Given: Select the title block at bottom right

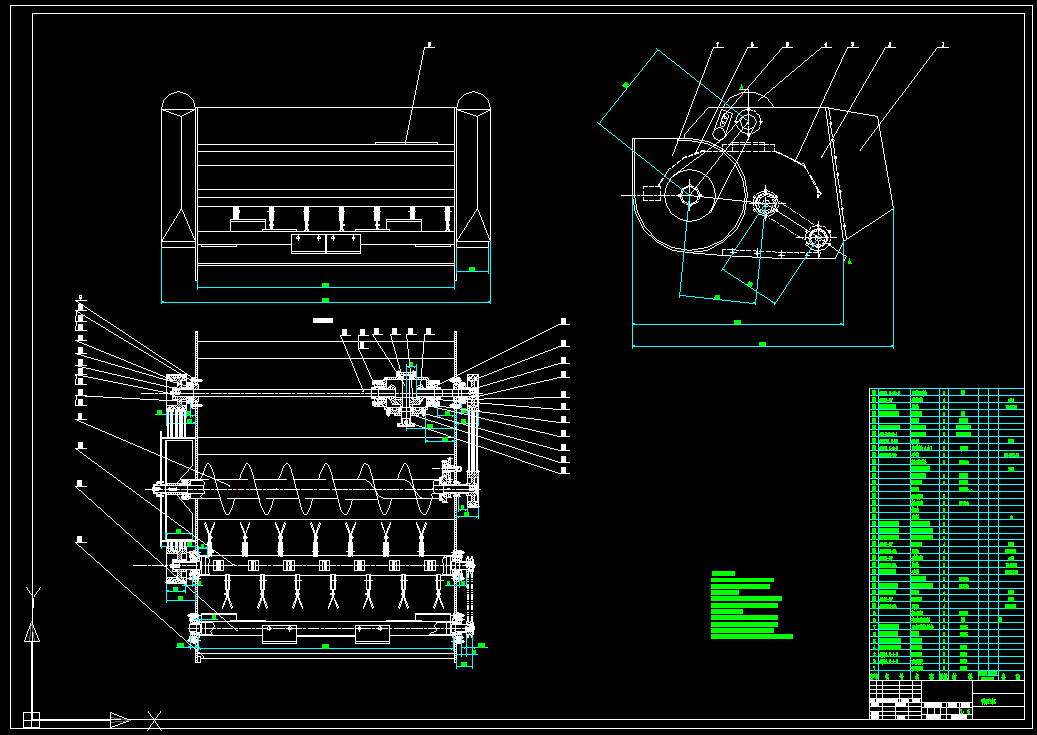Looking at the screenshot, I should coord(946,699).
